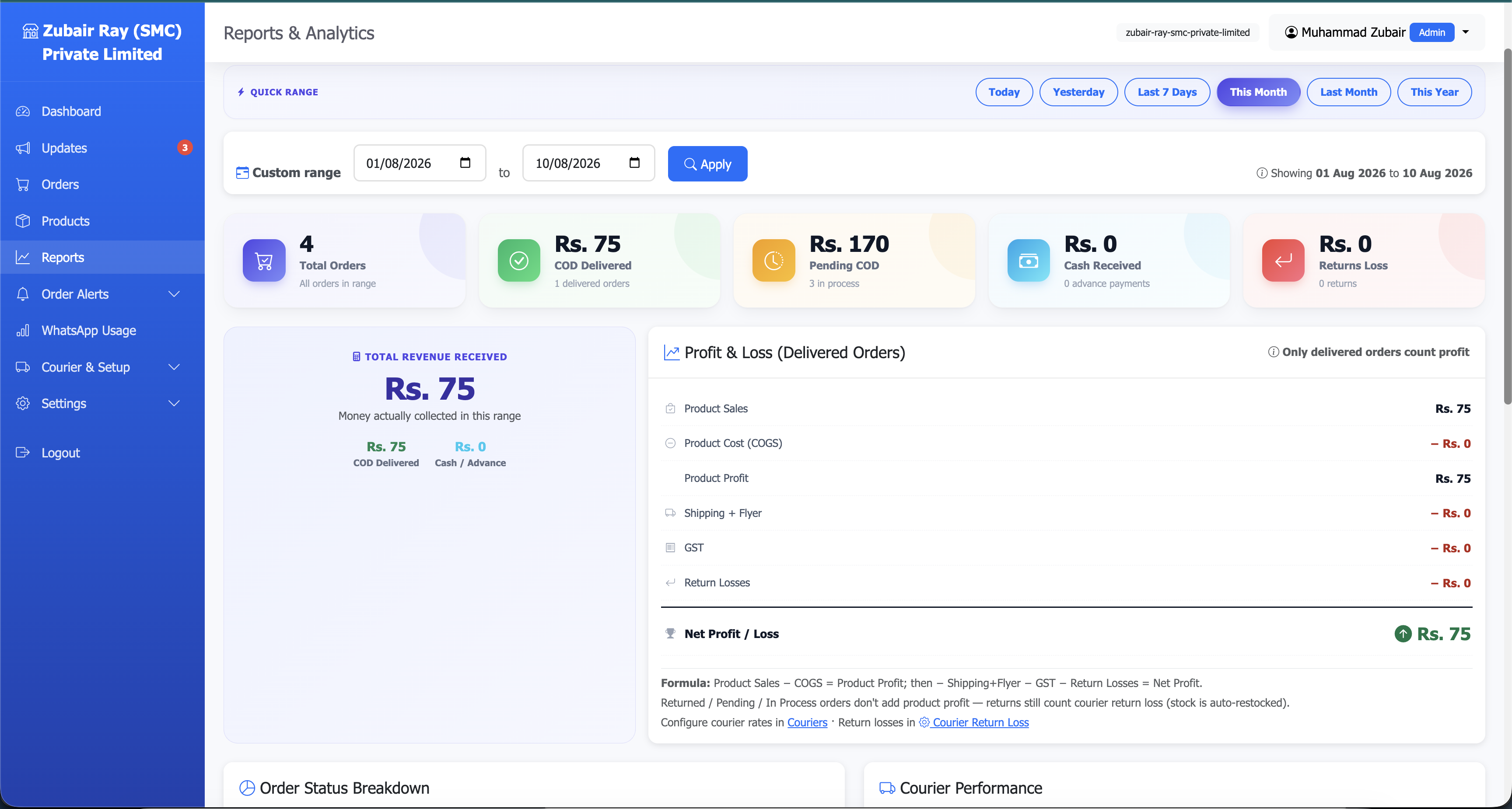This screenshot has height=809, width=1512.
Task: Select the Last Month quick range
Action: pyautogui.click(x=1349, y=92)
